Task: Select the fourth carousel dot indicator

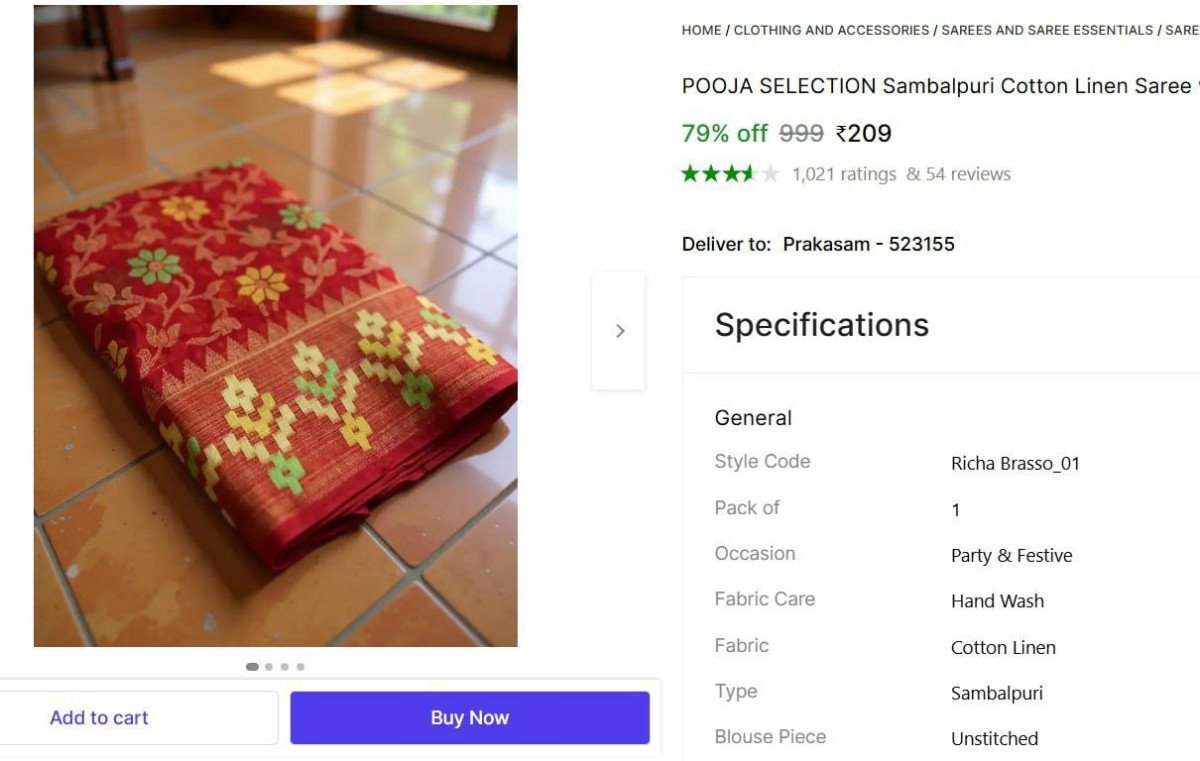Action: pos(301,667)
